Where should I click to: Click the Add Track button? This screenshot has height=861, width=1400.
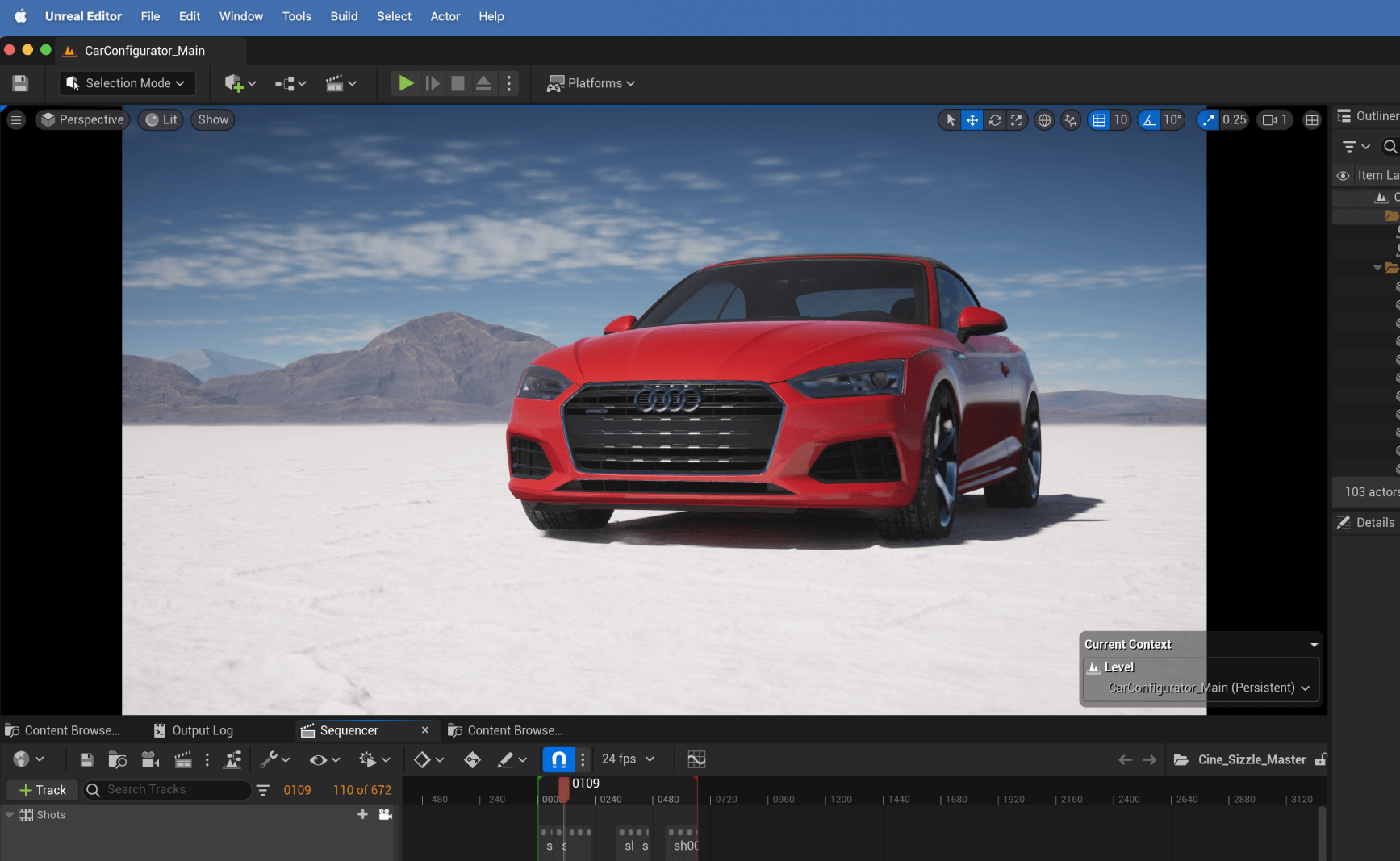pyautogui.click(x=43, y=790)
